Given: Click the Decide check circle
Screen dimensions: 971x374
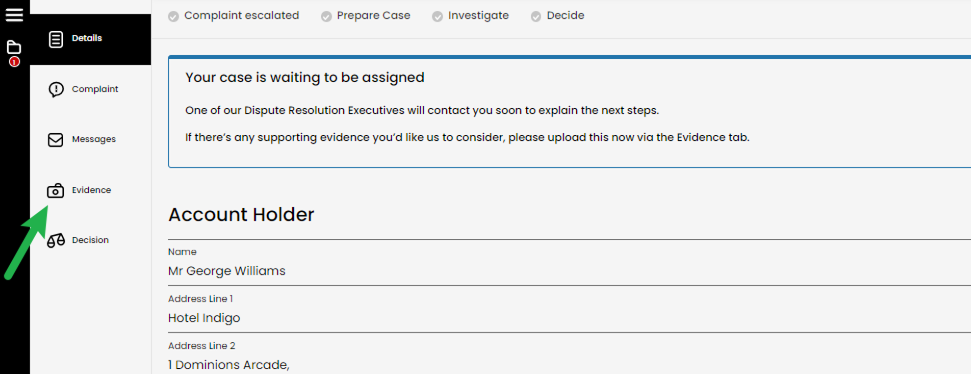Looking at the screenshot, I should [x=536, y=17].
